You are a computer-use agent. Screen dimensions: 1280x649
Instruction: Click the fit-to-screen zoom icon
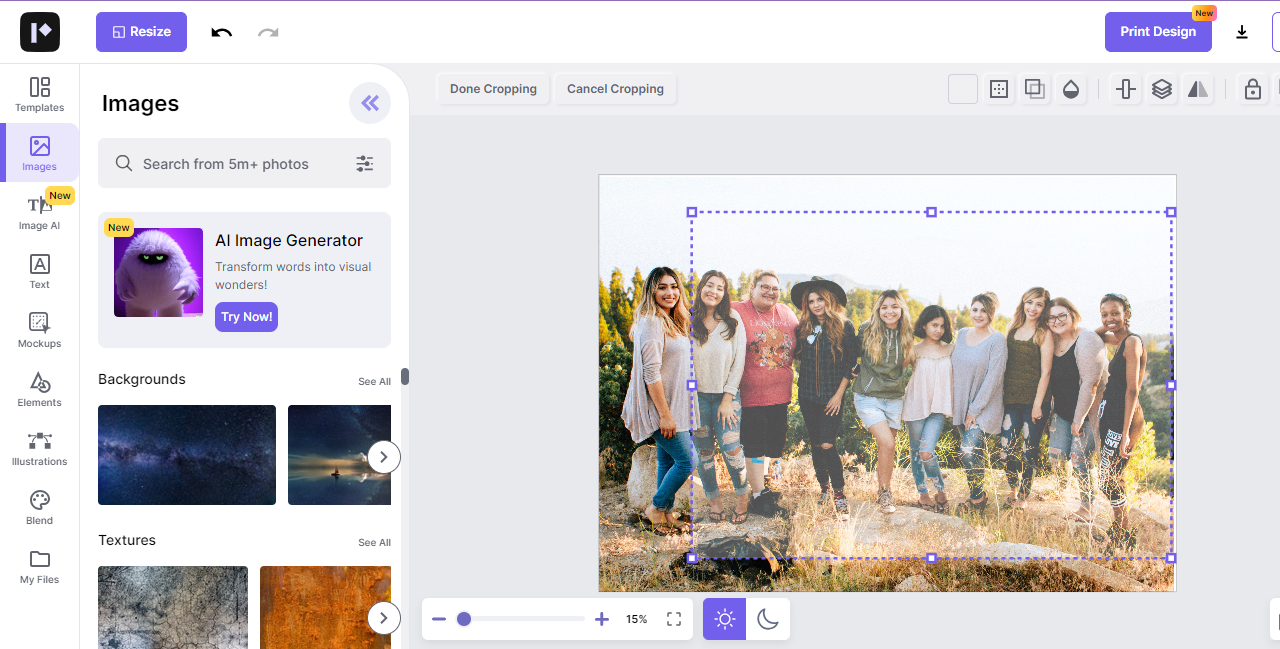(674, 619)
